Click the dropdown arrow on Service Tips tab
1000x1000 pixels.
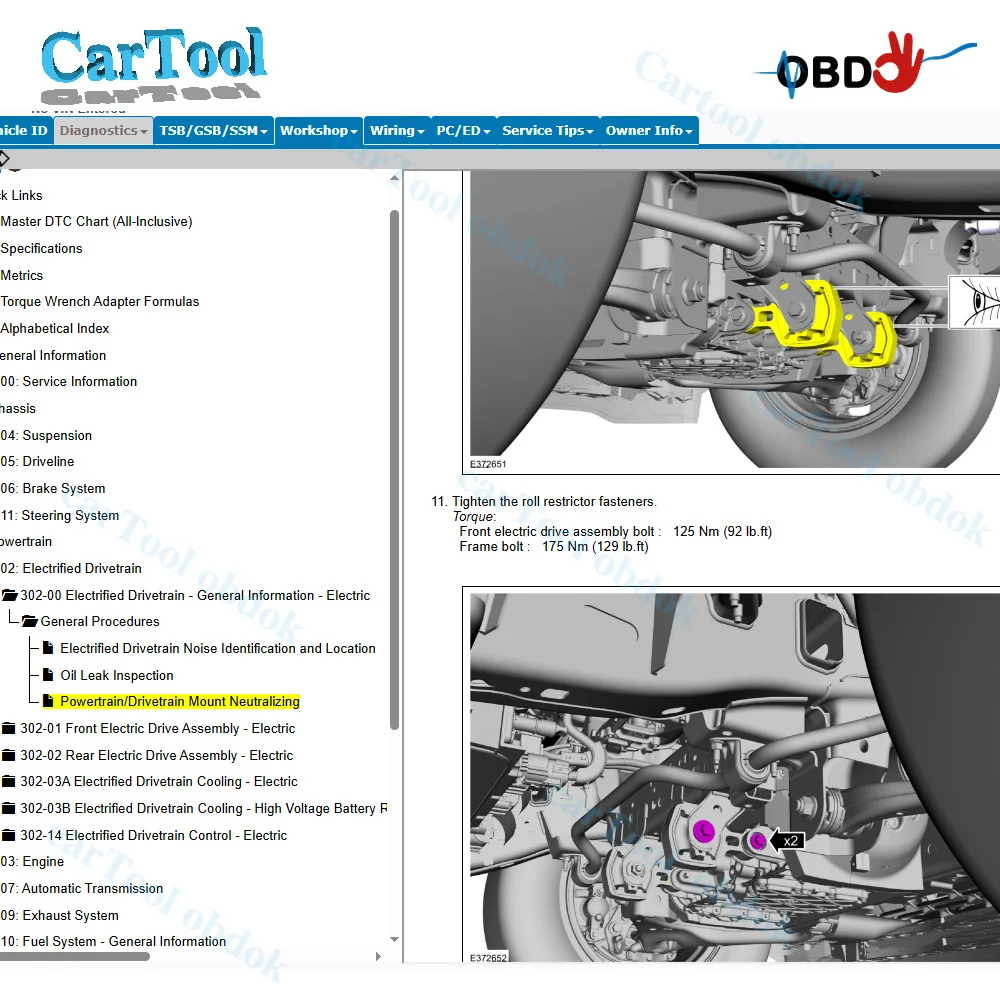click(x=590, y=132)
